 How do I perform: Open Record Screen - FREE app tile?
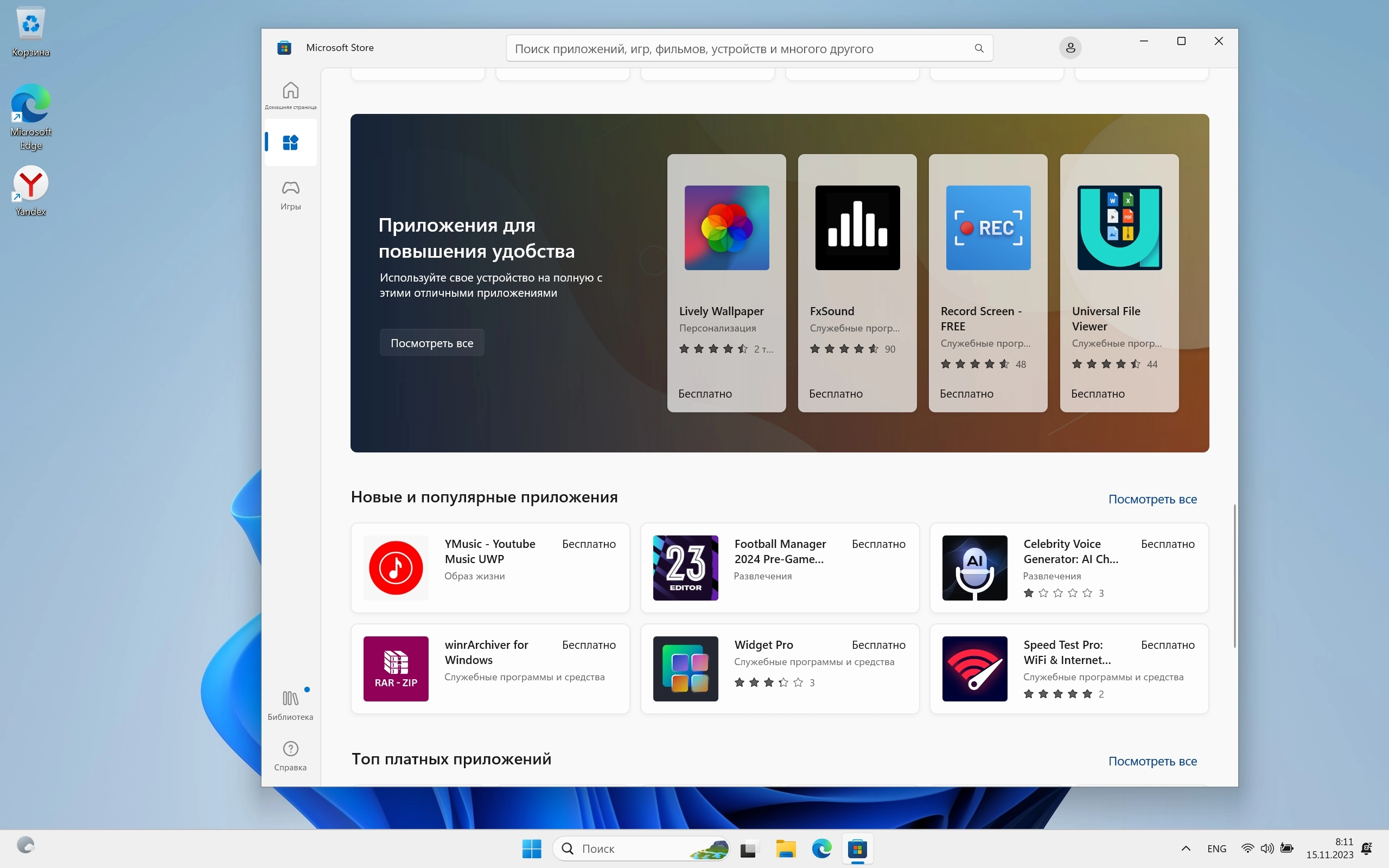988,283
